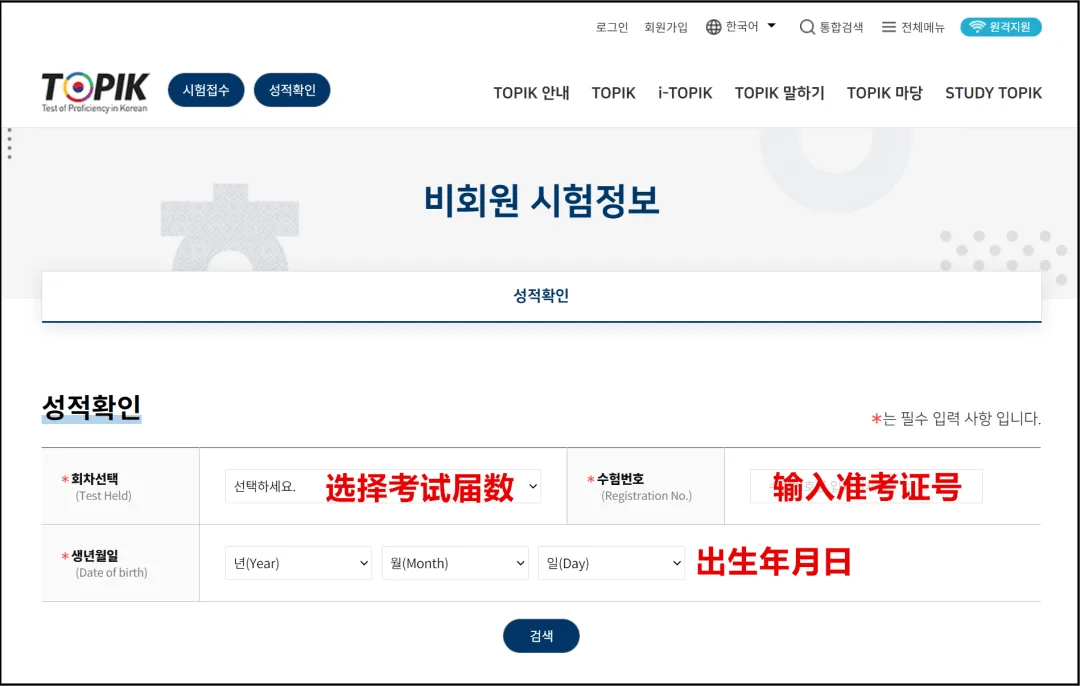The height and width of the screenshot is (686, 1080).
Task: Click the 회차선택 (Test Held) label
Action: [x=96, y=486]
